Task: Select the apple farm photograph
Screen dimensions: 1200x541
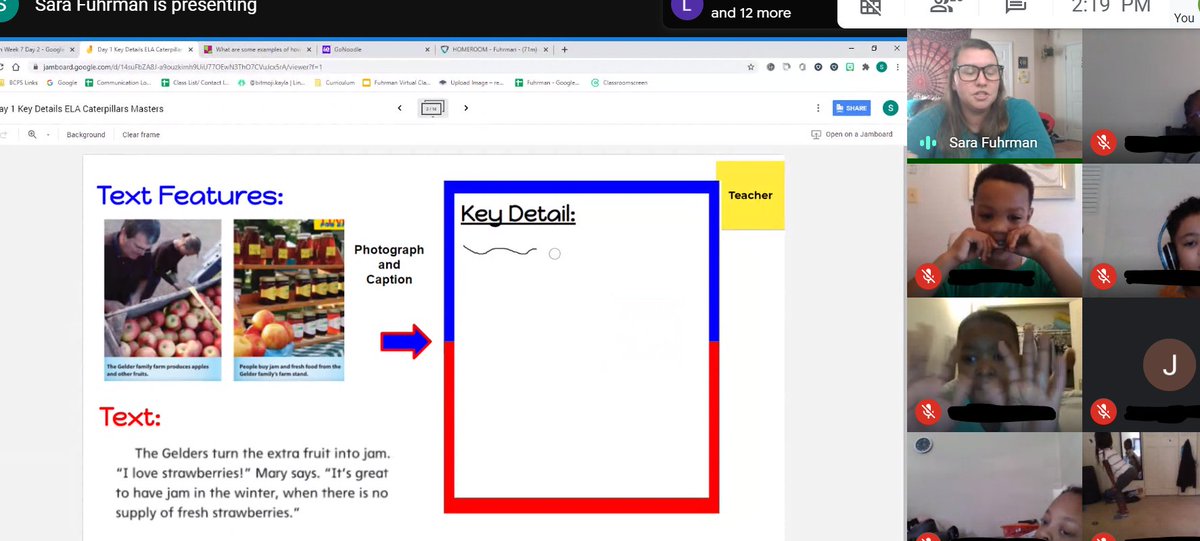Action: tap(163, 300)
